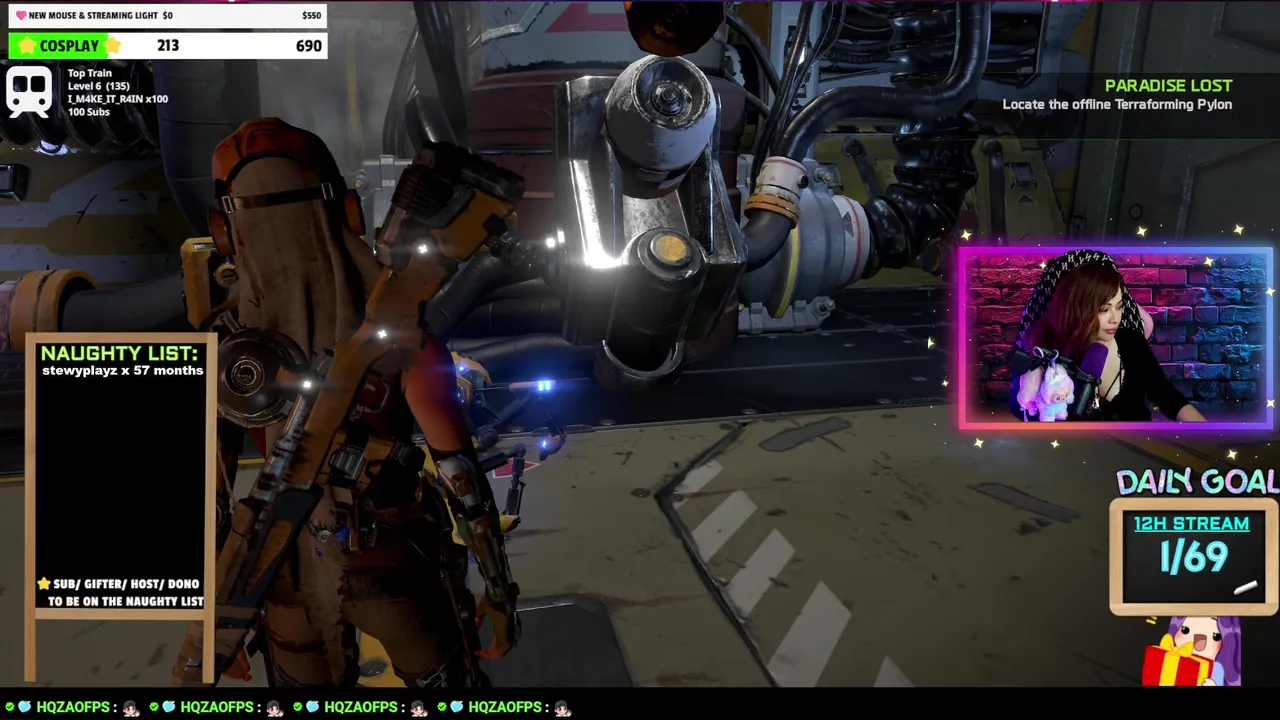Click the Top Train label
The width and height of the screenshot is (1280, 720).
[x=90, y=73]
